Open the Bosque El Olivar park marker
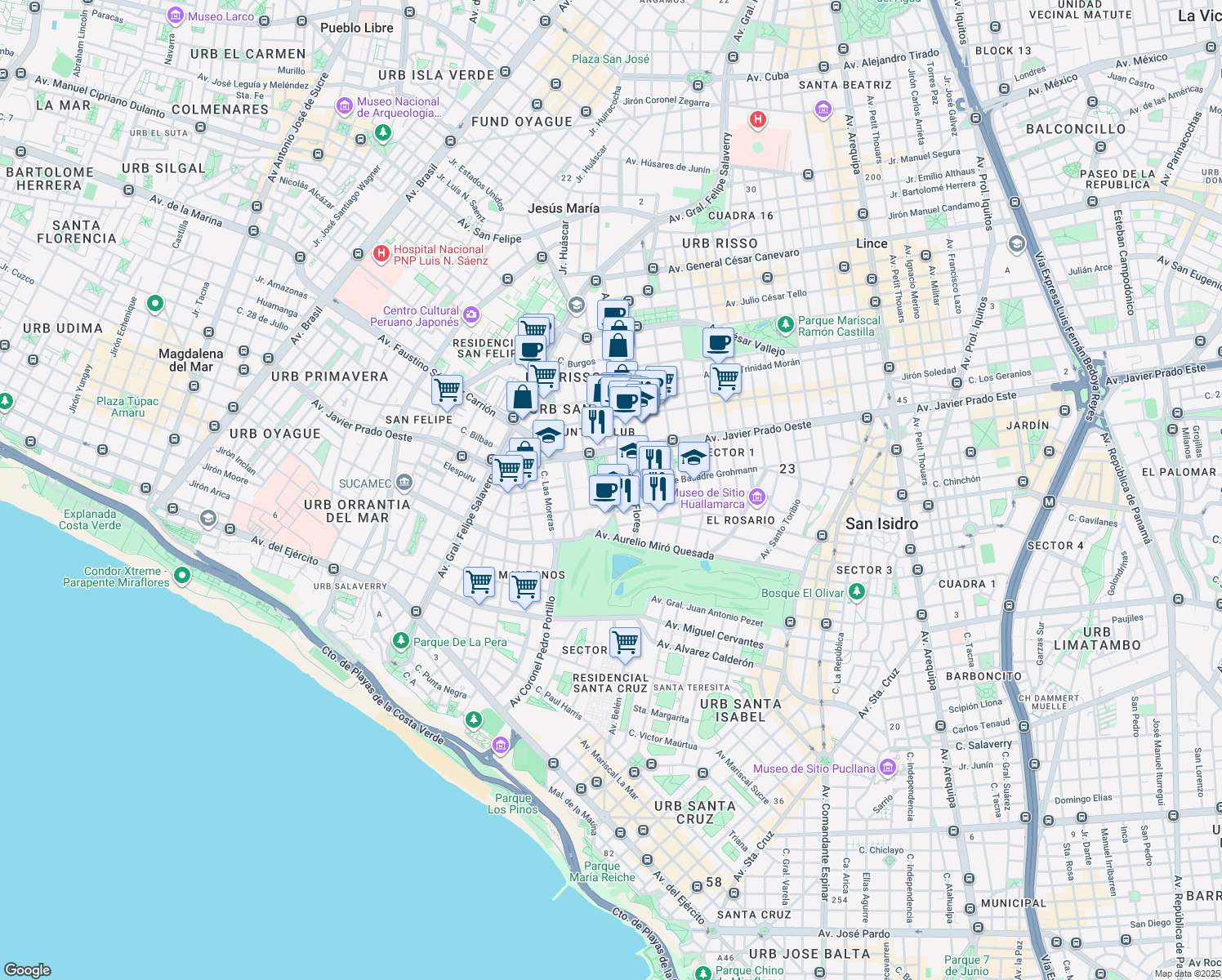Viewport: 1222px width, 980px height. 856,592
